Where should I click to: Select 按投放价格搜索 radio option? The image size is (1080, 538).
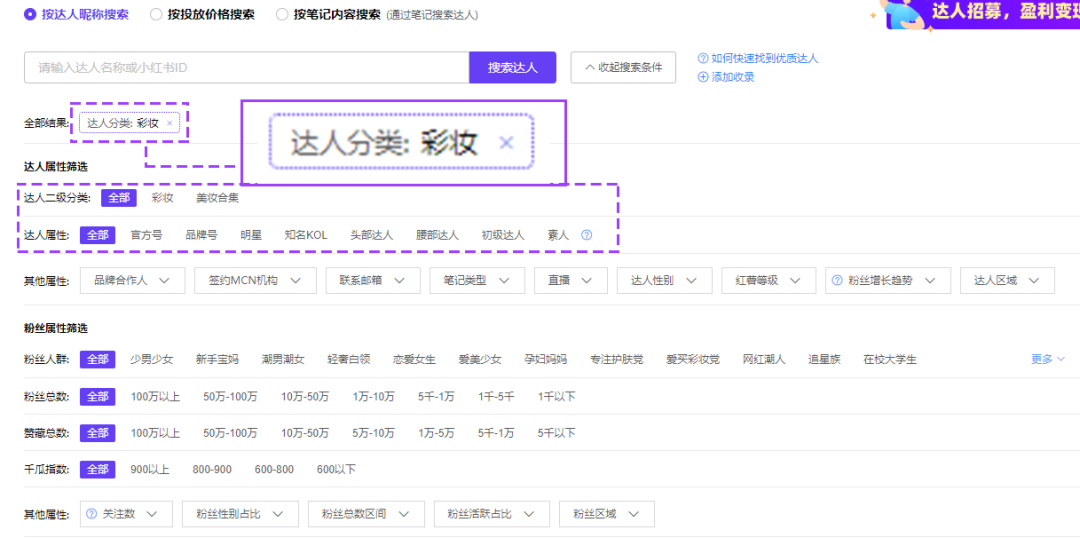click(x=156, y=15)
